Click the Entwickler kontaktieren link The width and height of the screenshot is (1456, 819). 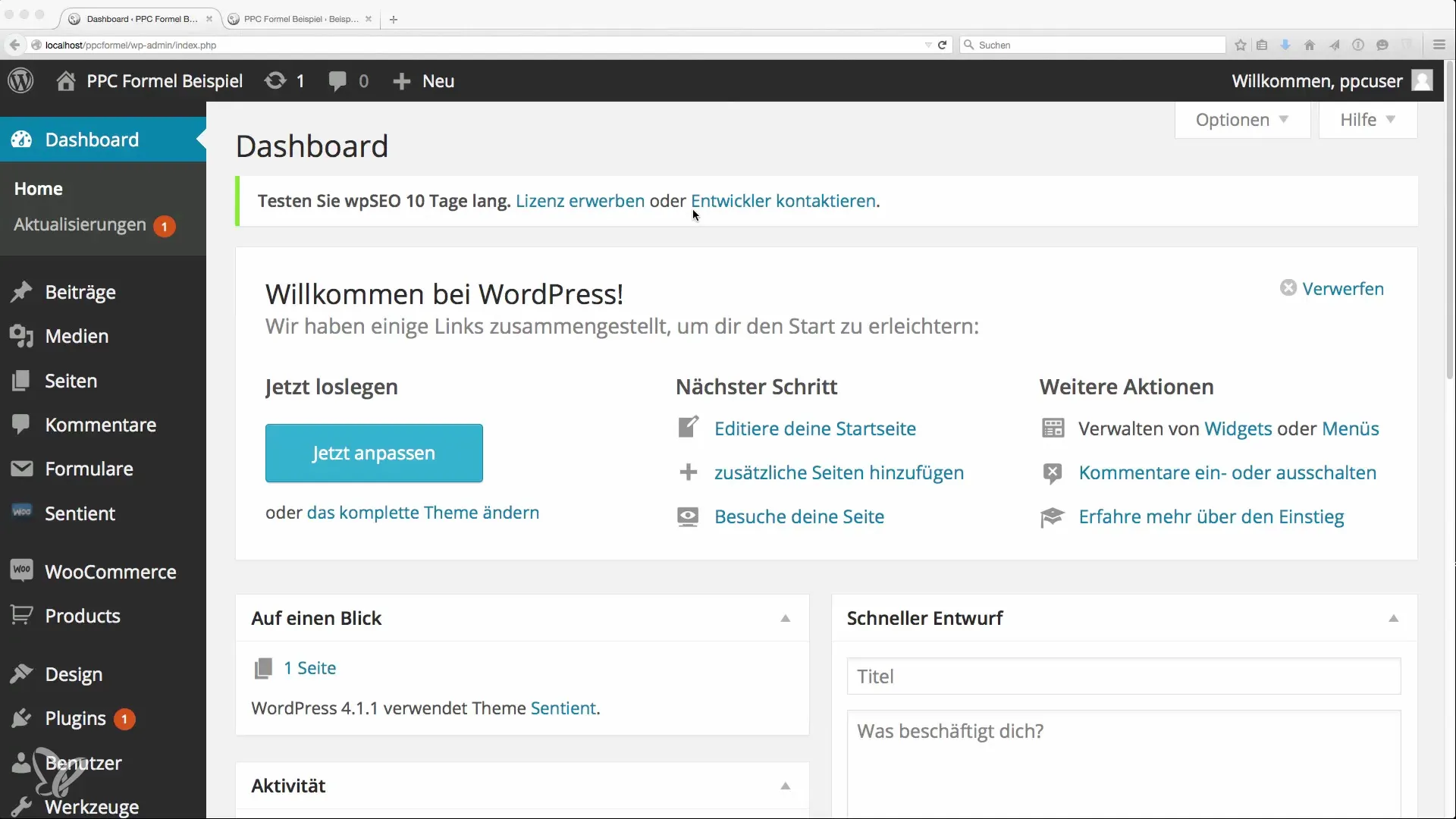[783, 201]
